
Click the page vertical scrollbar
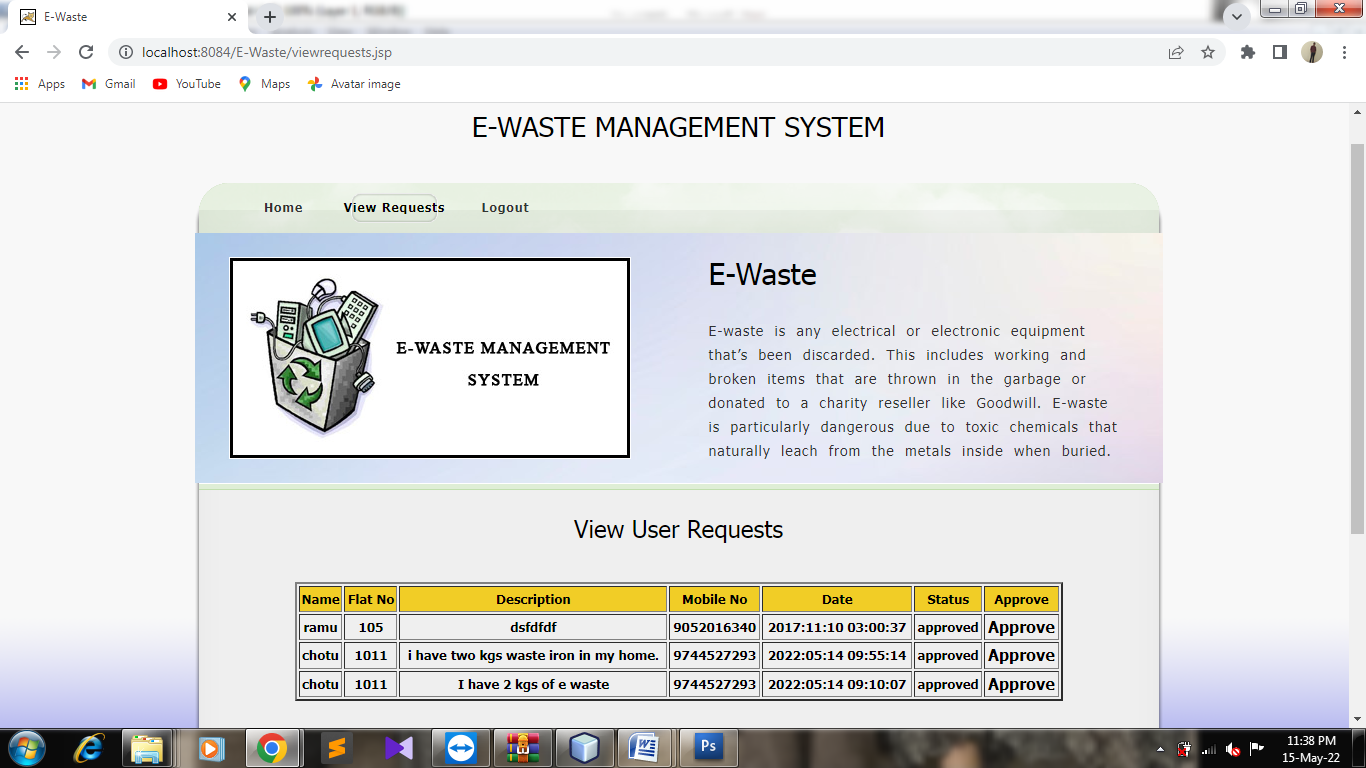(x=1357, y=340)
